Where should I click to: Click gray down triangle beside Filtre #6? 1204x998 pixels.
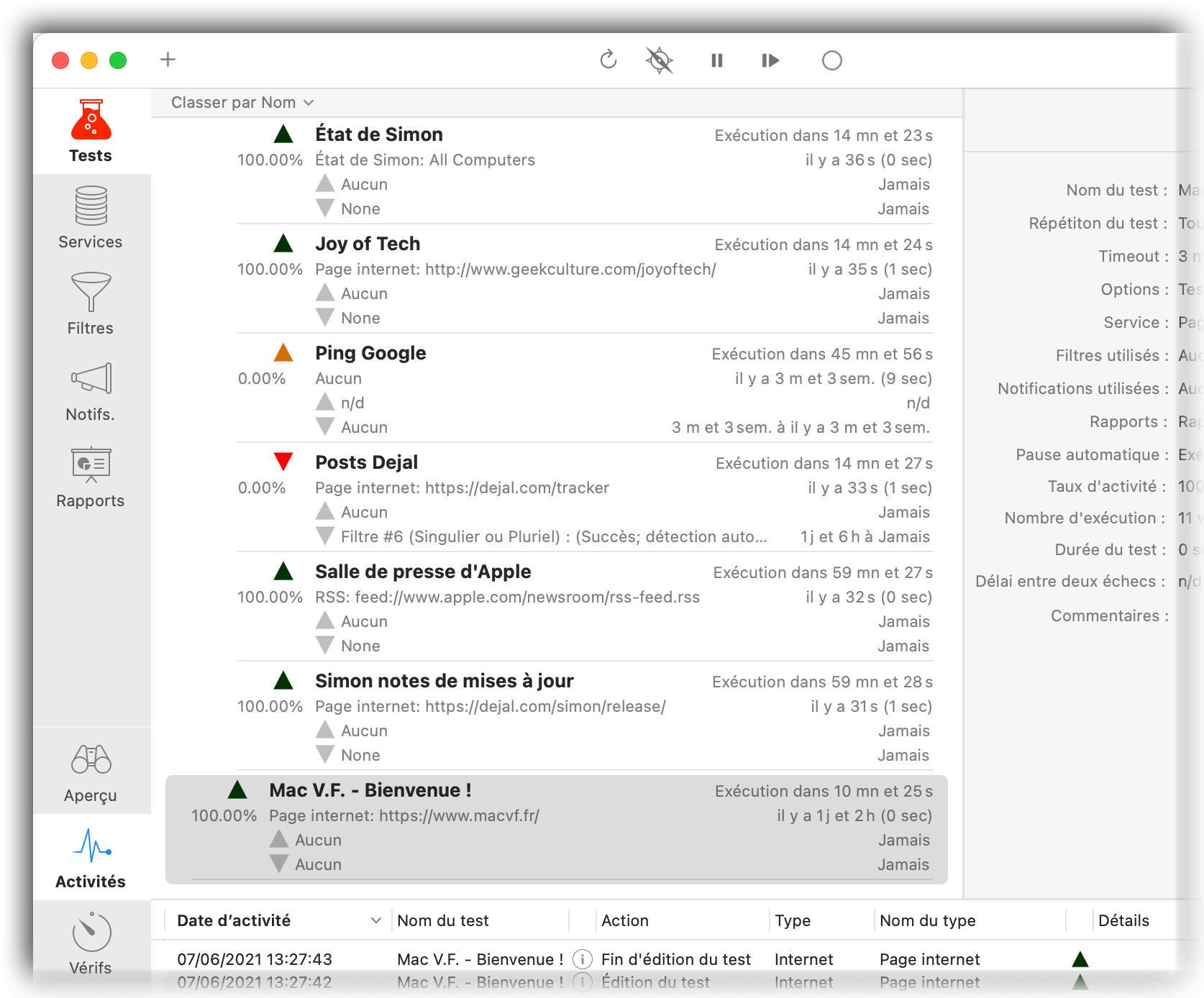point(325,536)
